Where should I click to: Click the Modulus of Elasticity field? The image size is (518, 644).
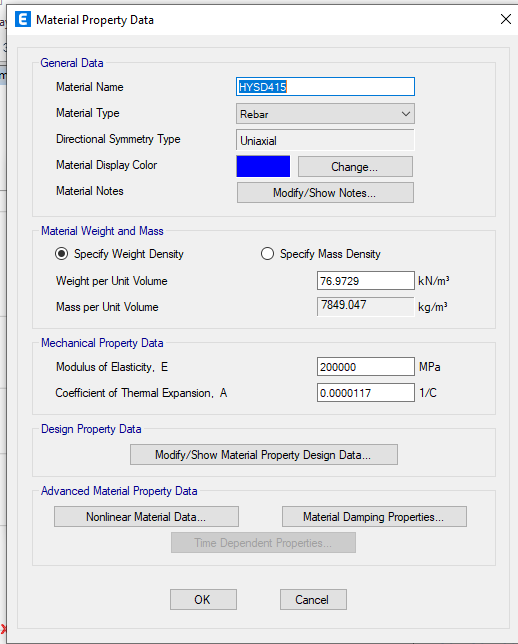(366, 366)
